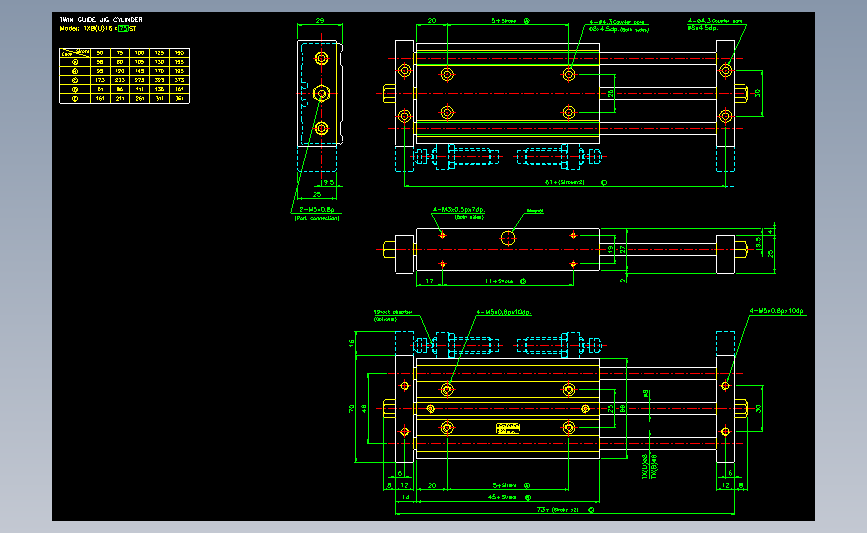Select the 14 dimension in bottom view
Image resolution: width=867 pixels, height=533 pixels.
[405, 497]
